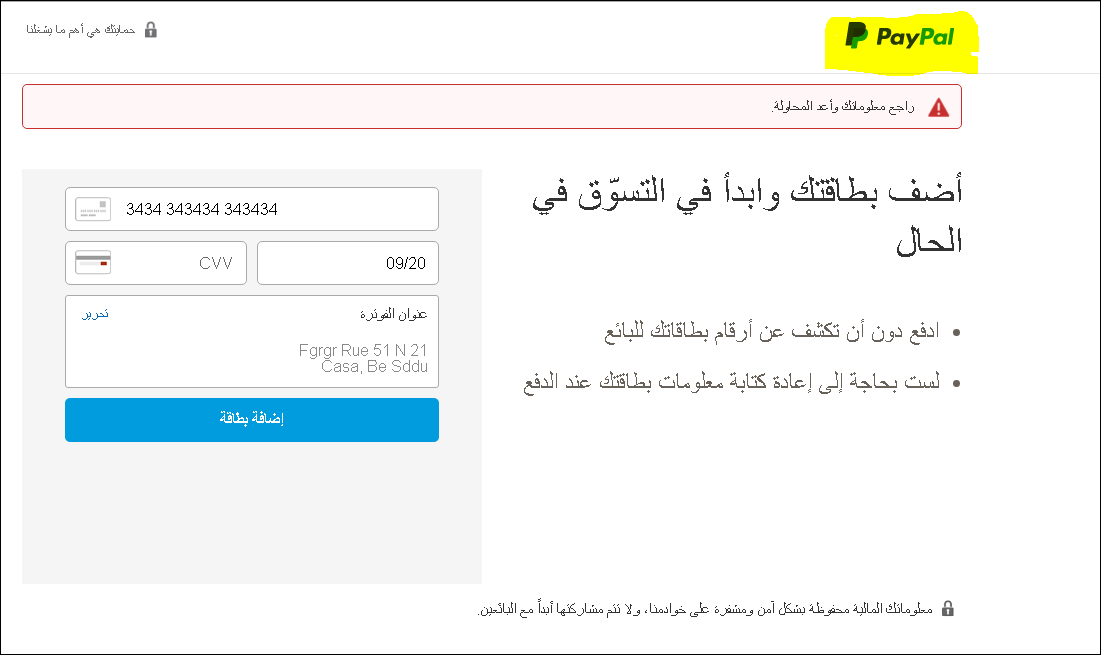The width and height of the screenshot is (1101, 655).
Task: Click the CVV card back icon
Action: (93, 263)
